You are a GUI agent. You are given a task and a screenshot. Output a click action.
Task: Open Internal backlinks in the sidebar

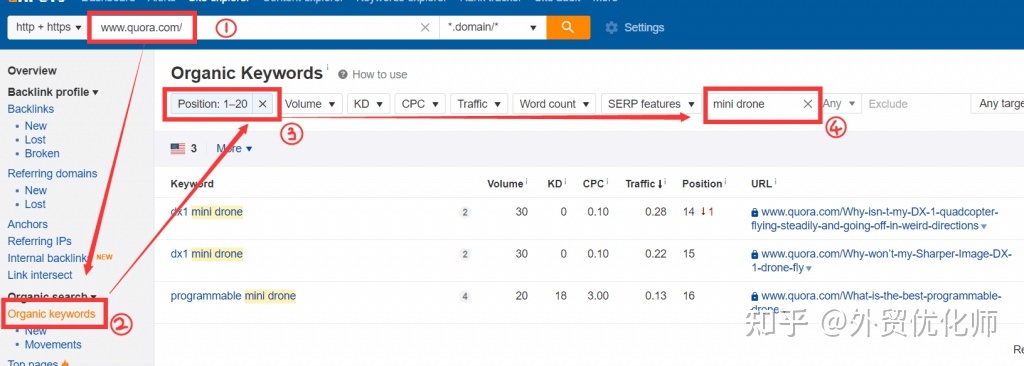point(47,258)
